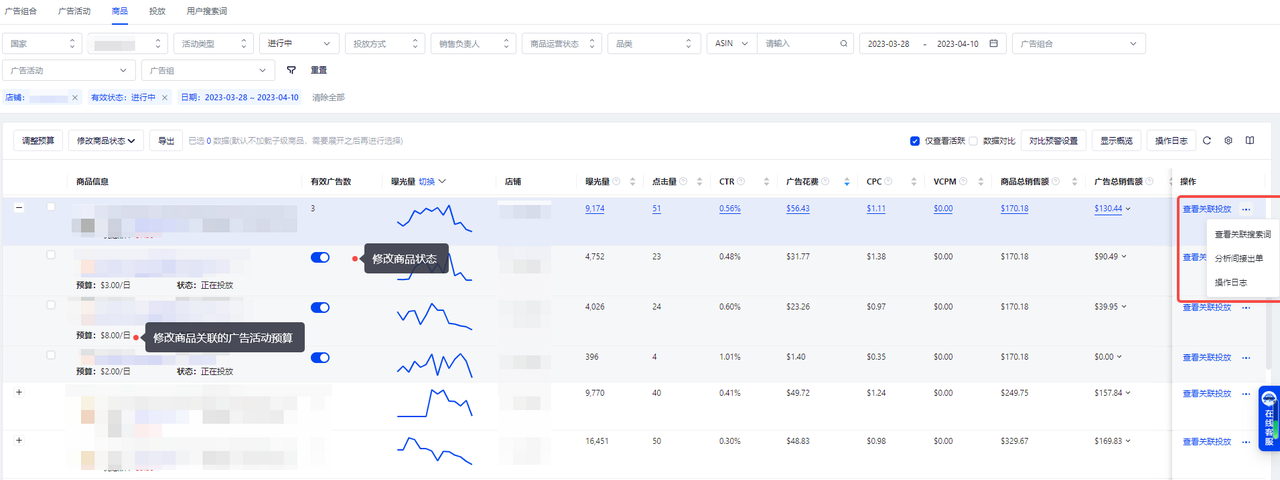Tick the checkbox of the expanded parent row showing 3

51,207
